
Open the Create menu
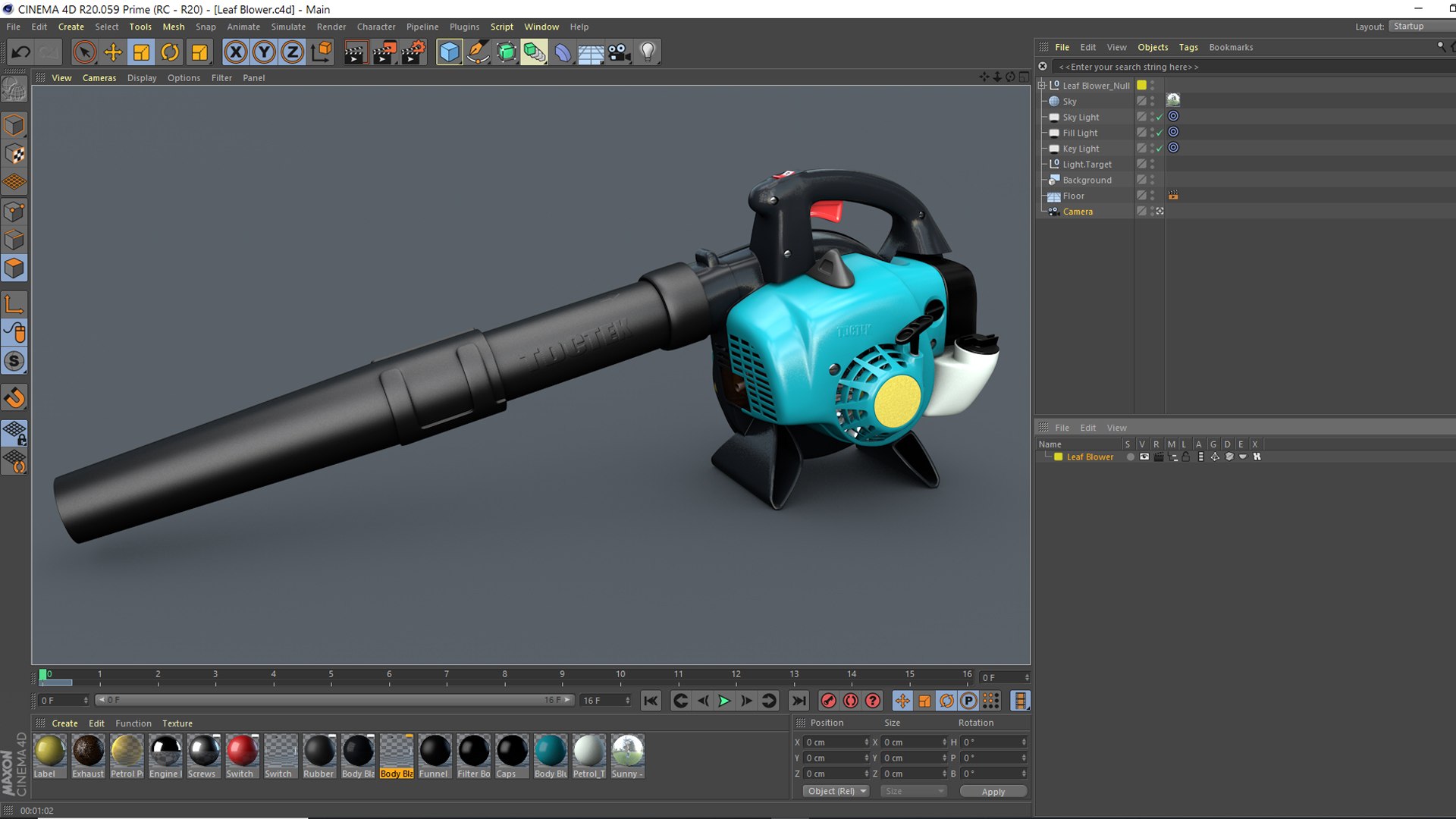click(71, 27)
